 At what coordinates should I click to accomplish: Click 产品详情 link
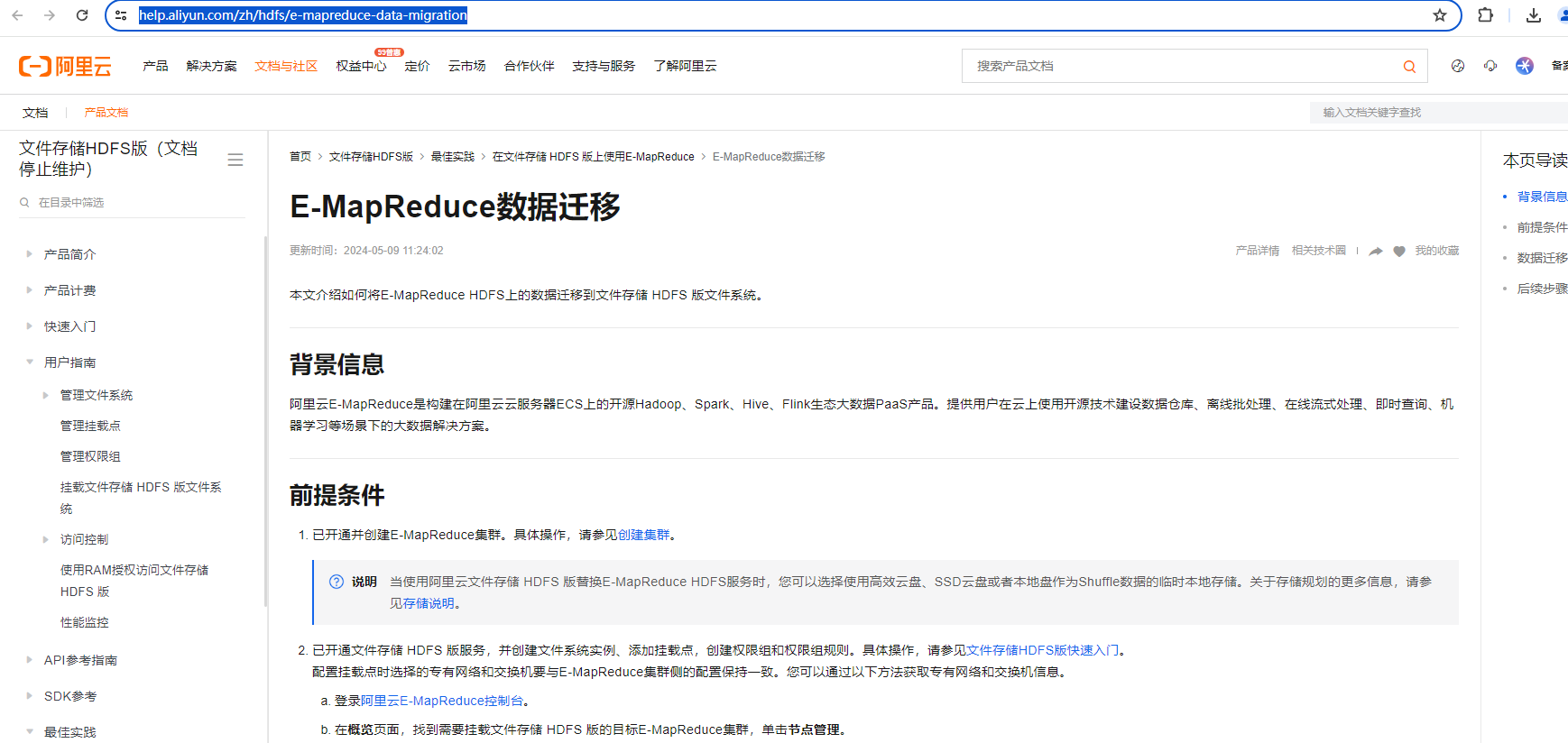pos(1258,251)
